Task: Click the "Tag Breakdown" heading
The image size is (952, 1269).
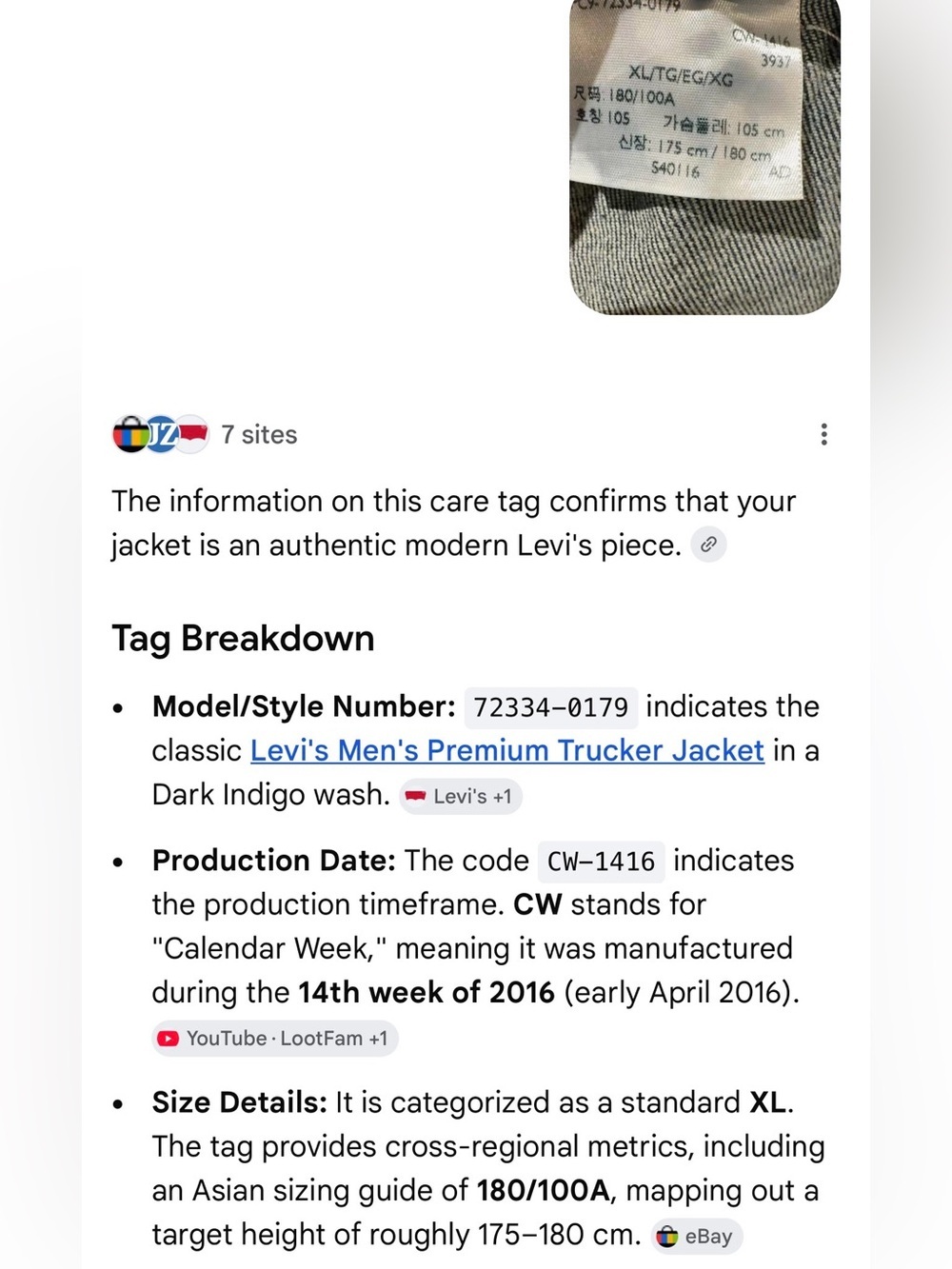Action: click(x=243, y=638)
